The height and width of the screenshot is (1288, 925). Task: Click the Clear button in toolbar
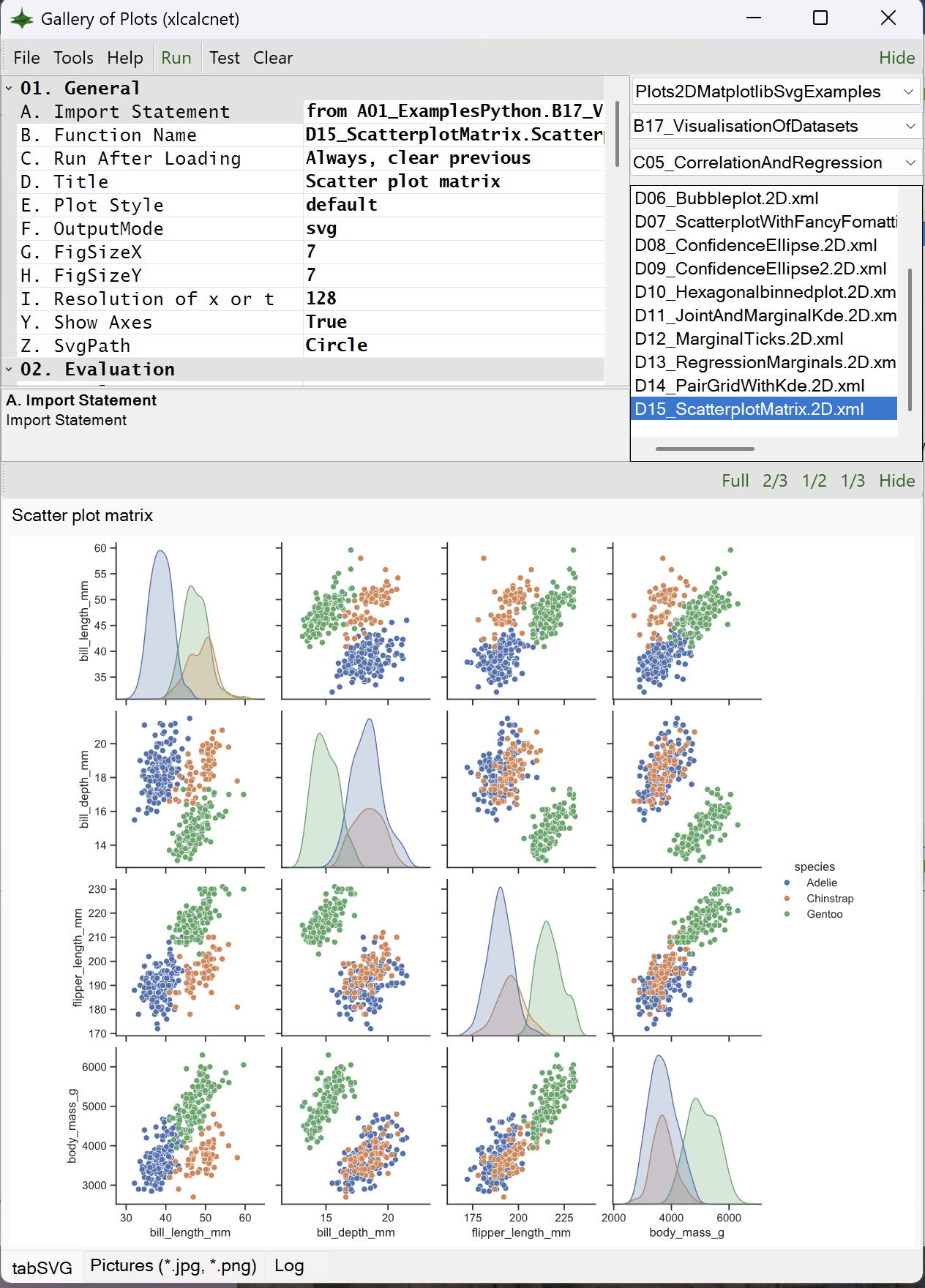pos(273,58)
